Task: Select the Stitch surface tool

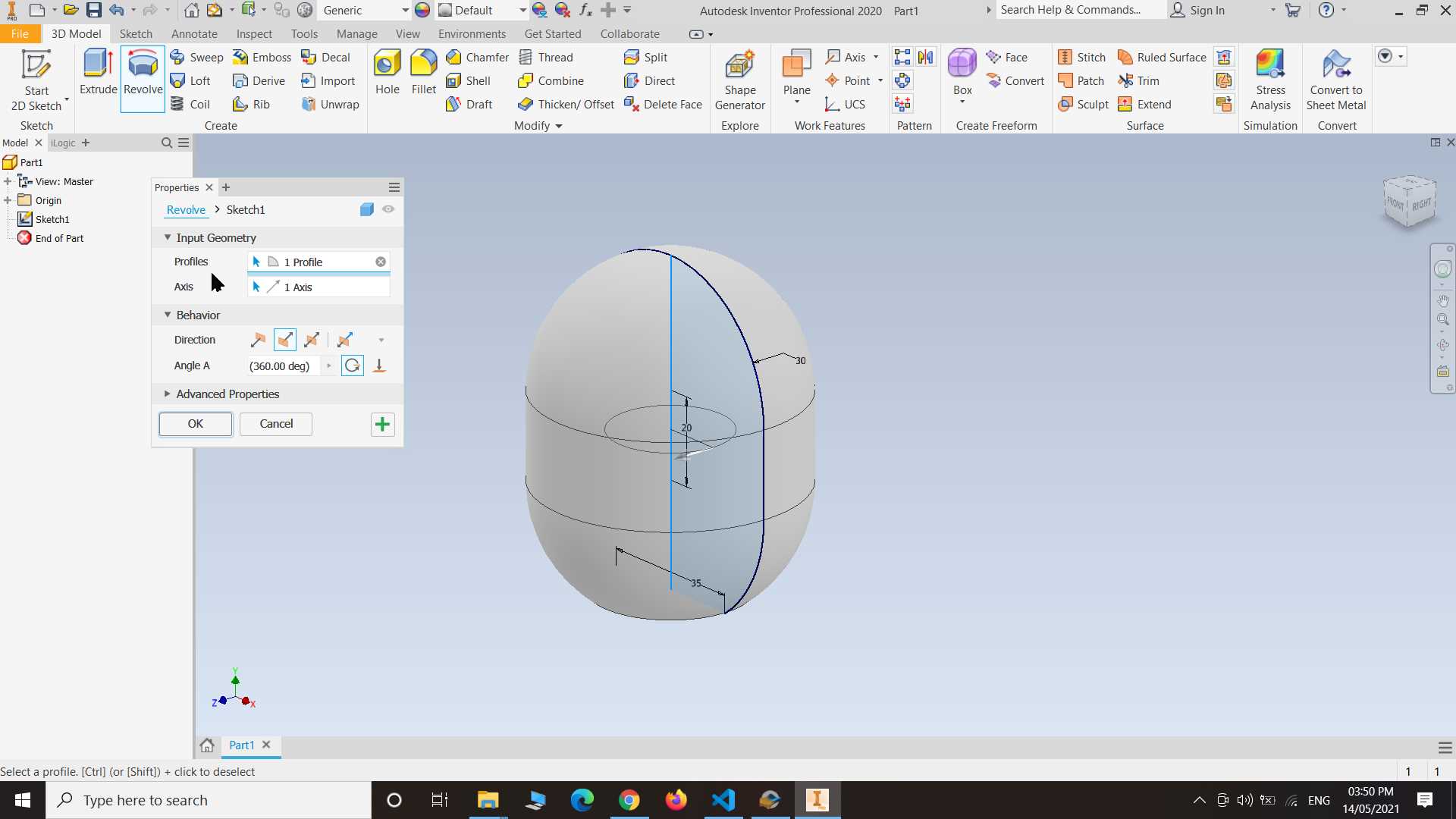Action: (1081, 58)
